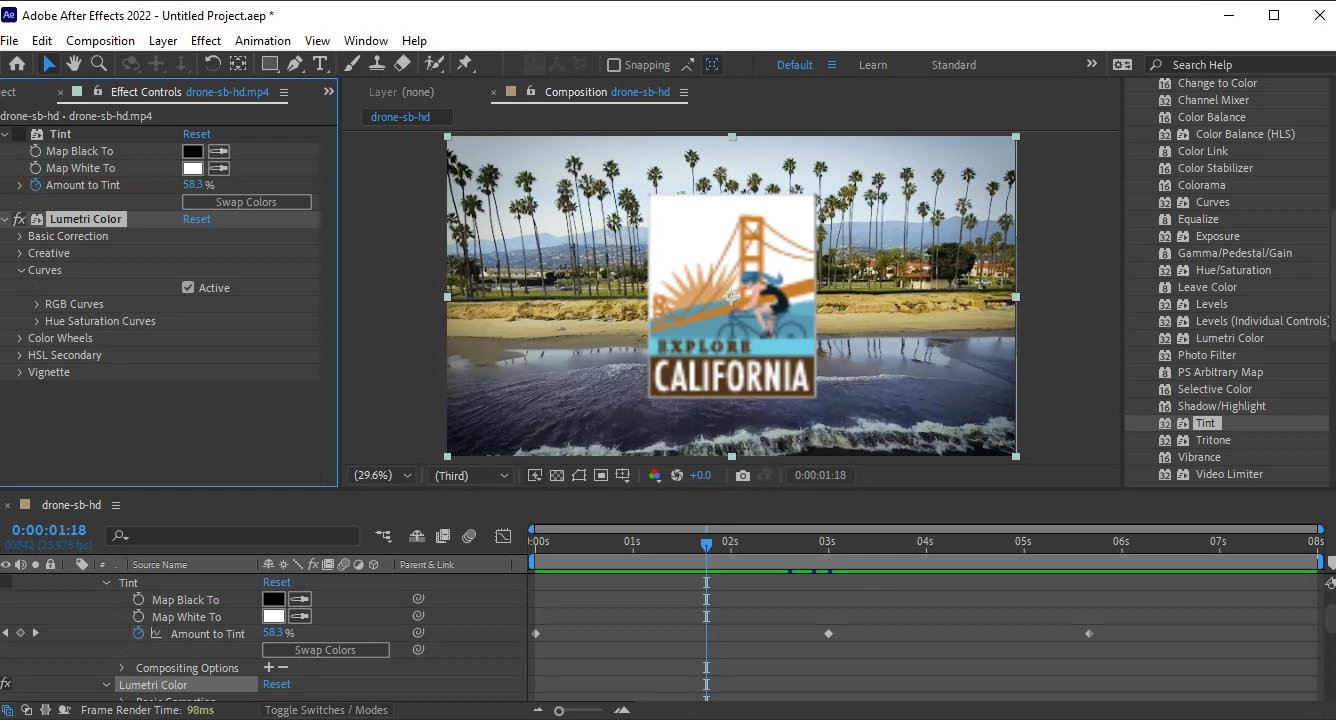Select the Zoom magnifier tool
This screenshot has height=720, width=1336.
[98, 64]
